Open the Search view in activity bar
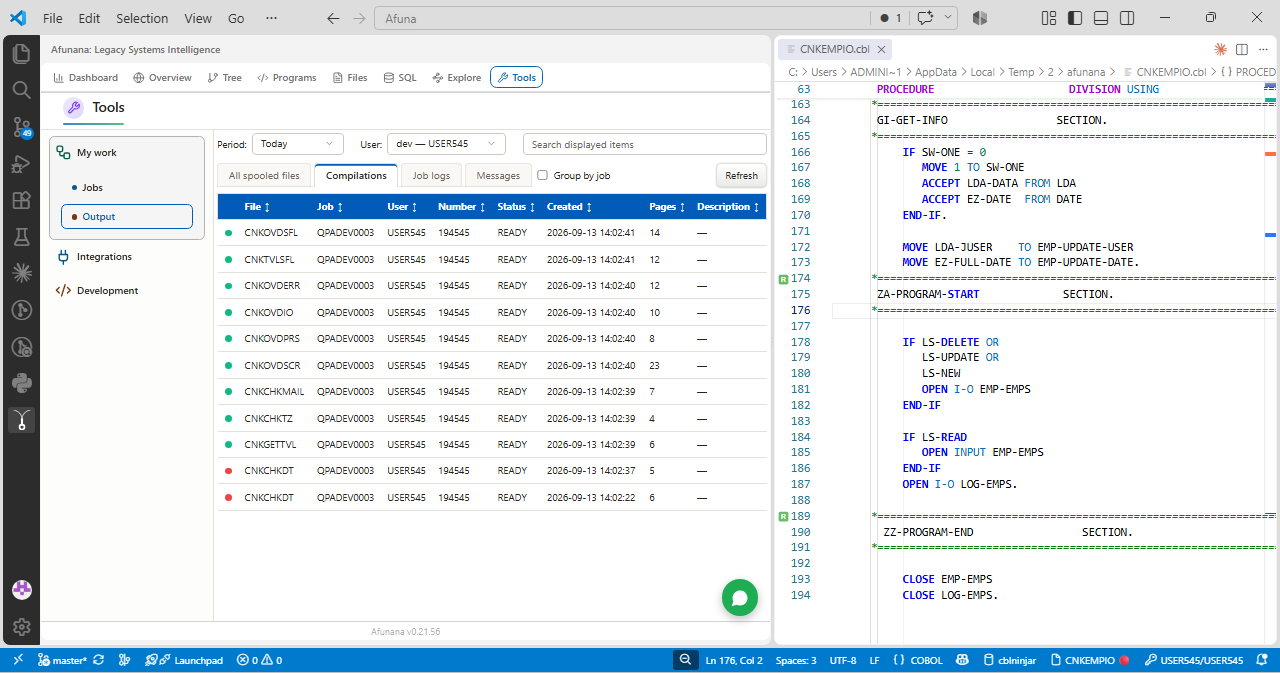Viewport: 1280px width, 673px height. 21,90
